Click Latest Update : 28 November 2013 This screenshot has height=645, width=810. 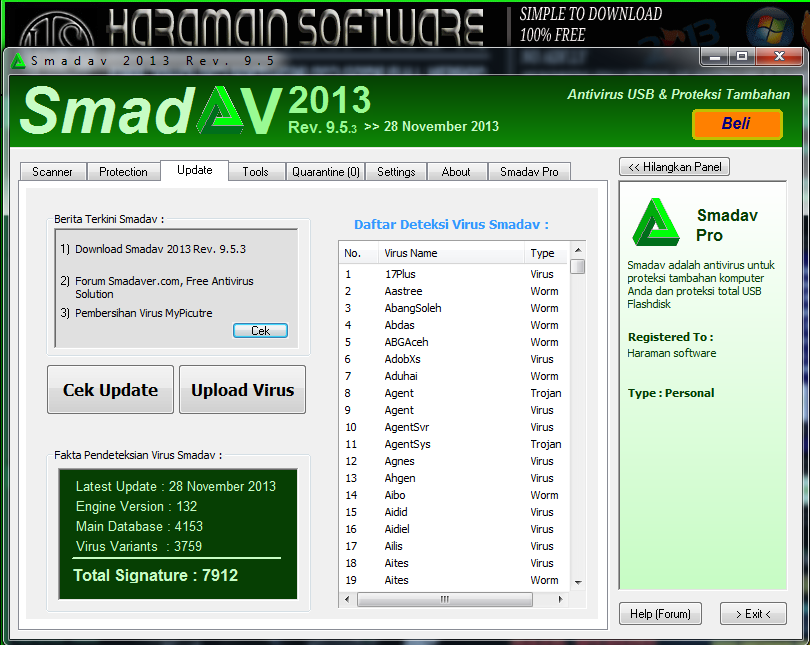[x=176, y=486]
